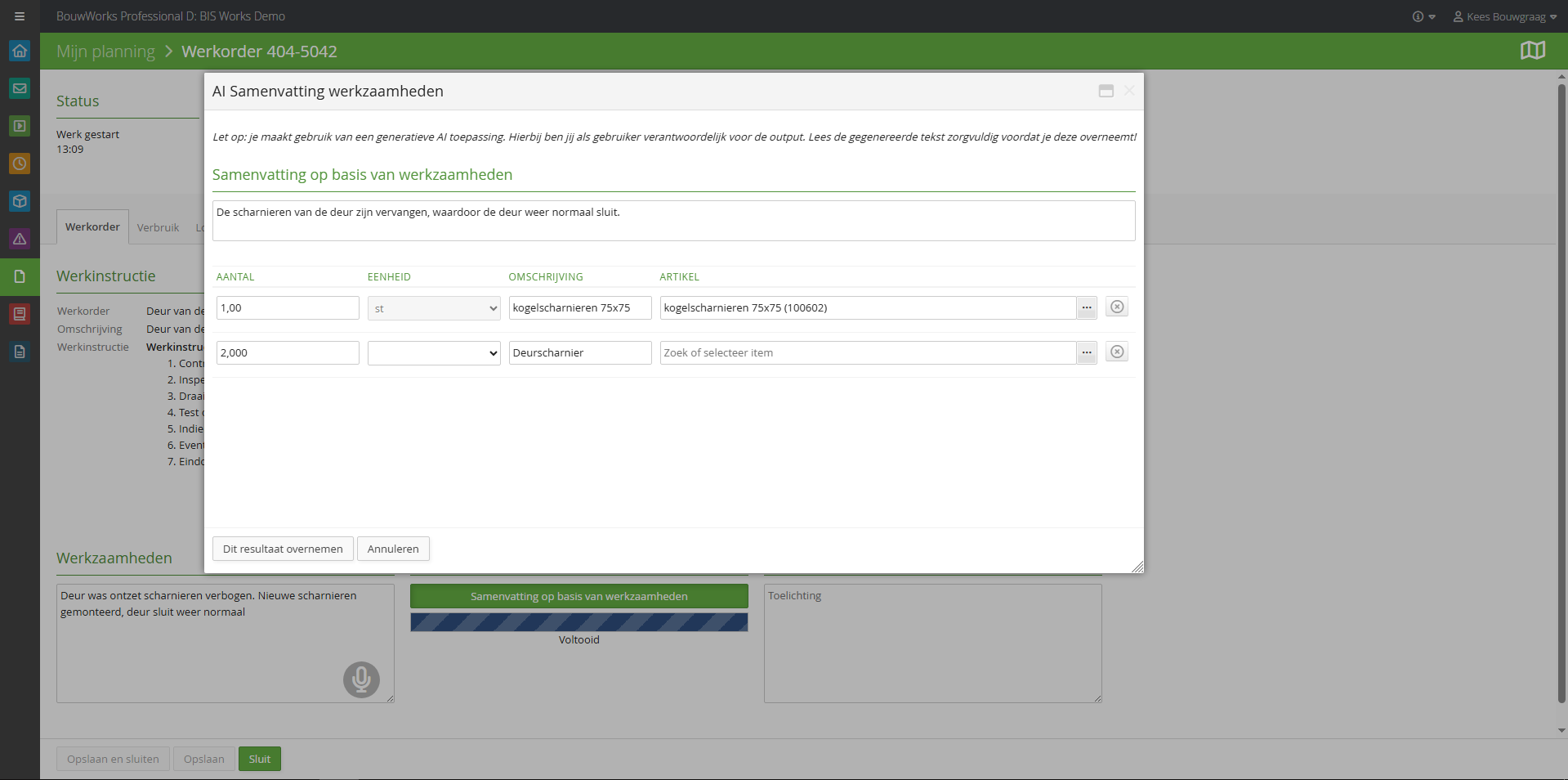The width and height of the screenshot is (1568, 780).
Task: Click 'Dit resultaat overnemen' button
Action: (283, 549)
